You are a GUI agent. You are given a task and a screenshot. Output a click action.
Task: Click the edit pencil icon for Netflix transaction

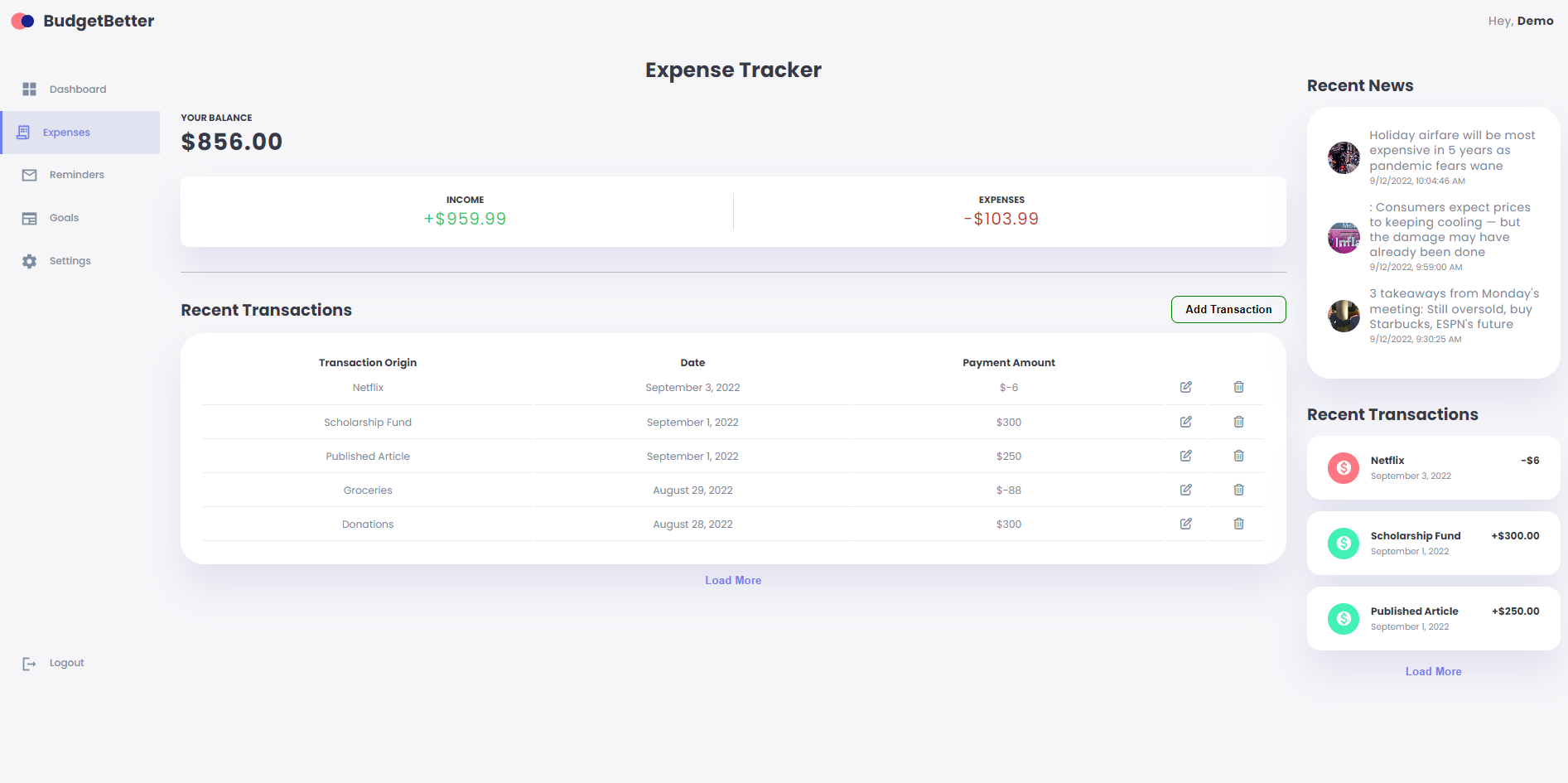click(x=1185, y=386)
